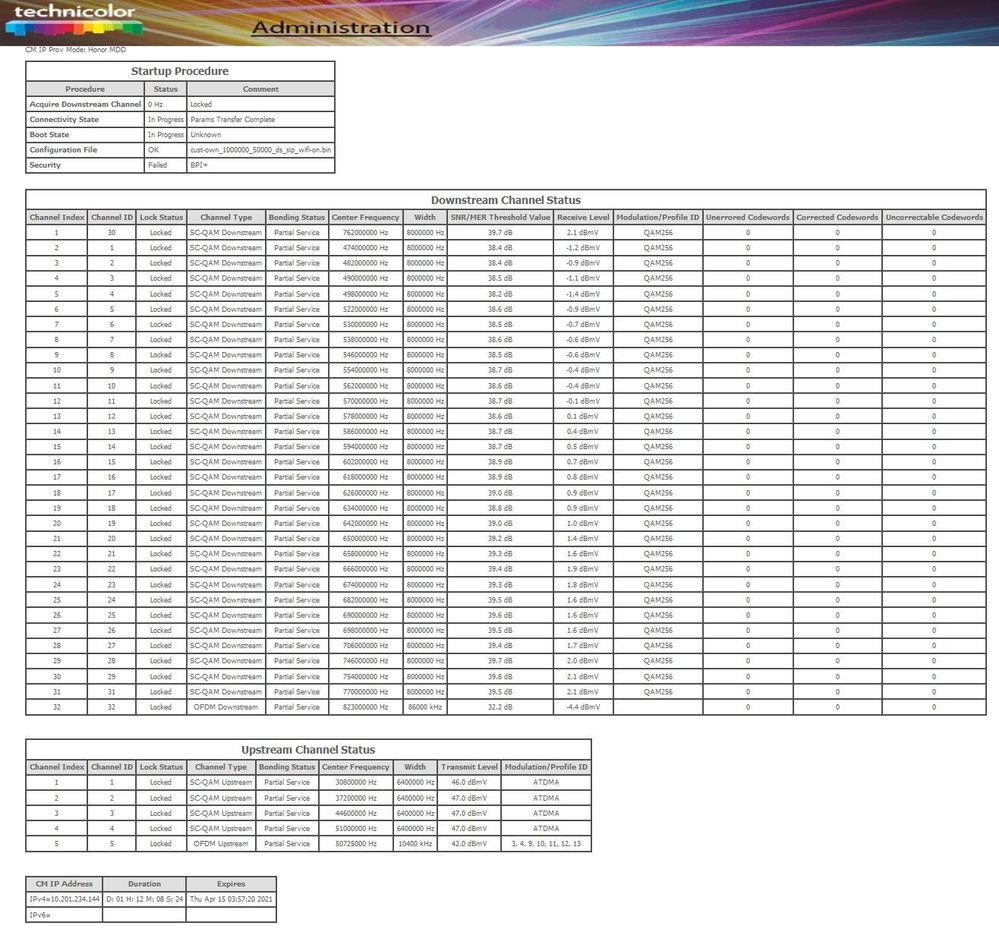Viewport: 999px width, 928px height.
Task: Click the '39.8 dB' SNR cell
Action: click(x=500, y=676)
